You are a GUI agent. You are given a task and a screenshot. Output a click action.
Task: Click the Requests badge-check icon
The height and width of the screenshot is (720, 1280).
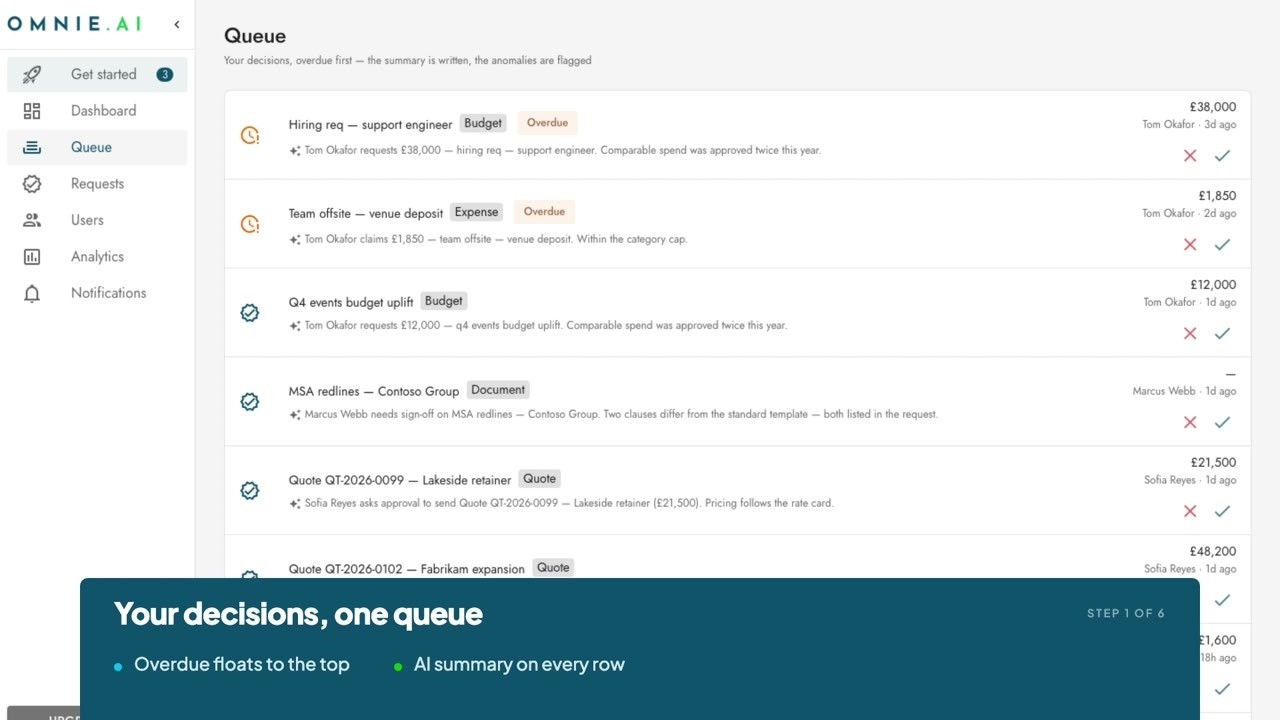tap(32, 184)
